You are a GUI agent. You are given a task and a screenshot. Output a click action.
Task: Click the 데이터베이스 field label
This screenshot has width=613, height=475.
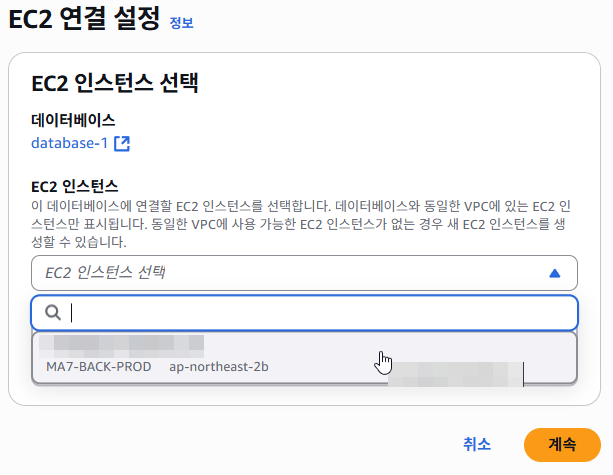73,120
